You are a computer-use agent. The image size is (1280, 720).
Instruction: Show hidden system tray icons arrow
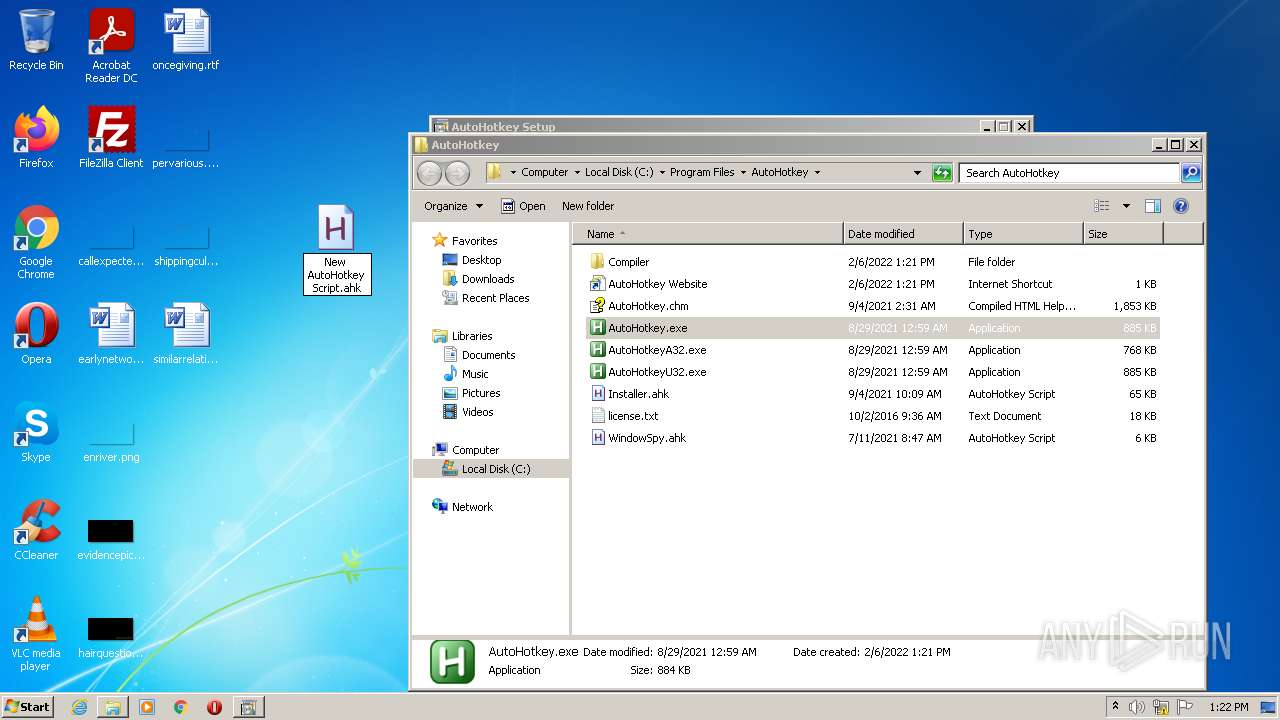coord(1115,707)
